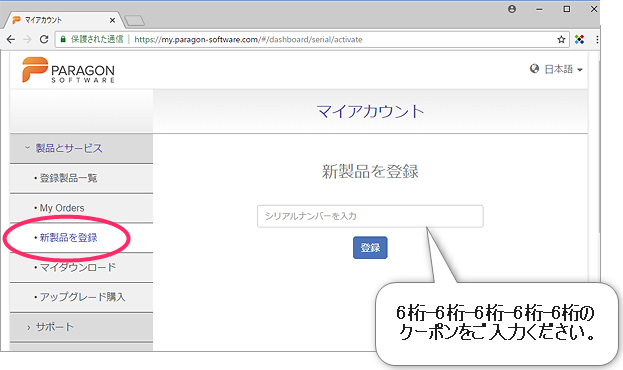
Task: Click the マイアカウント page heading
Action: pos(370,112)
